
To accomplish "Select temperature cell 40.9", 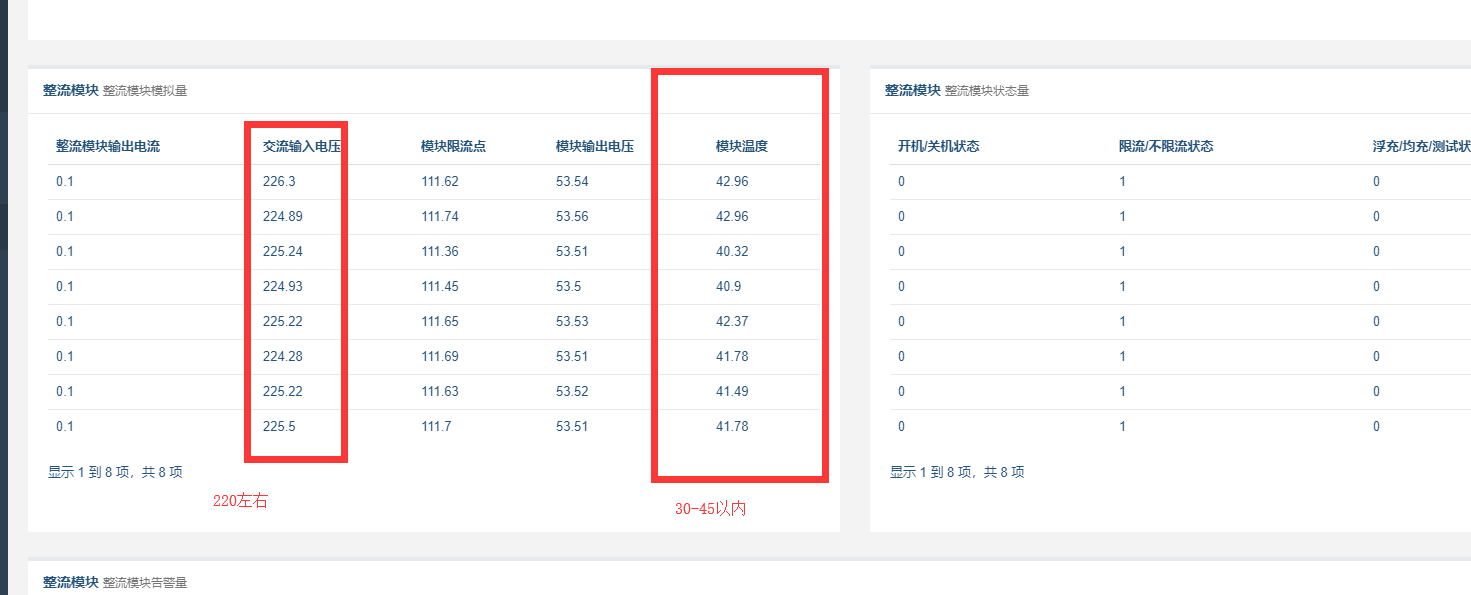I will tap(728, 286).
